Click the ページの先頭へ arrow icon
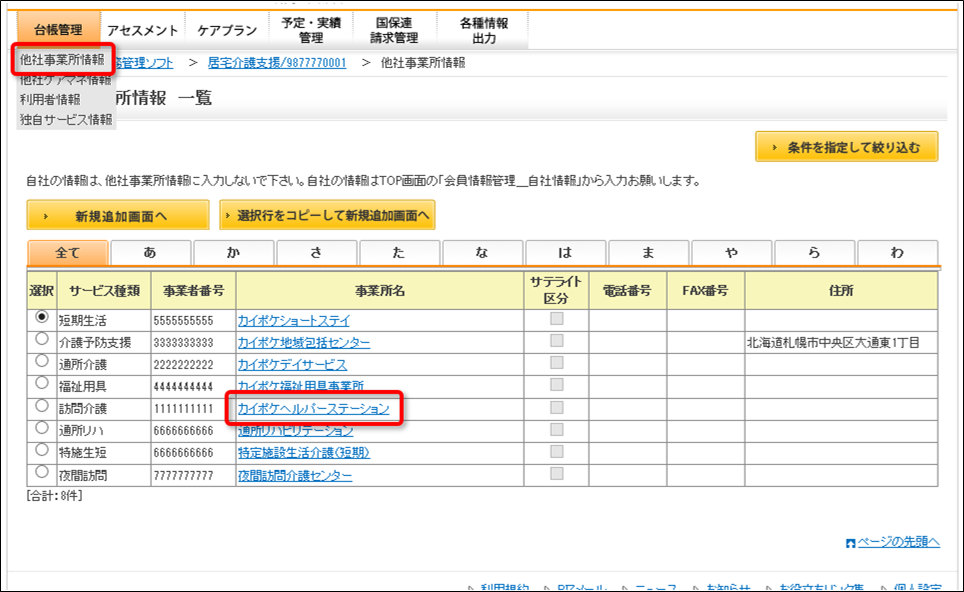The width and height of the screenshot is (964, 592). click(851, 543)
